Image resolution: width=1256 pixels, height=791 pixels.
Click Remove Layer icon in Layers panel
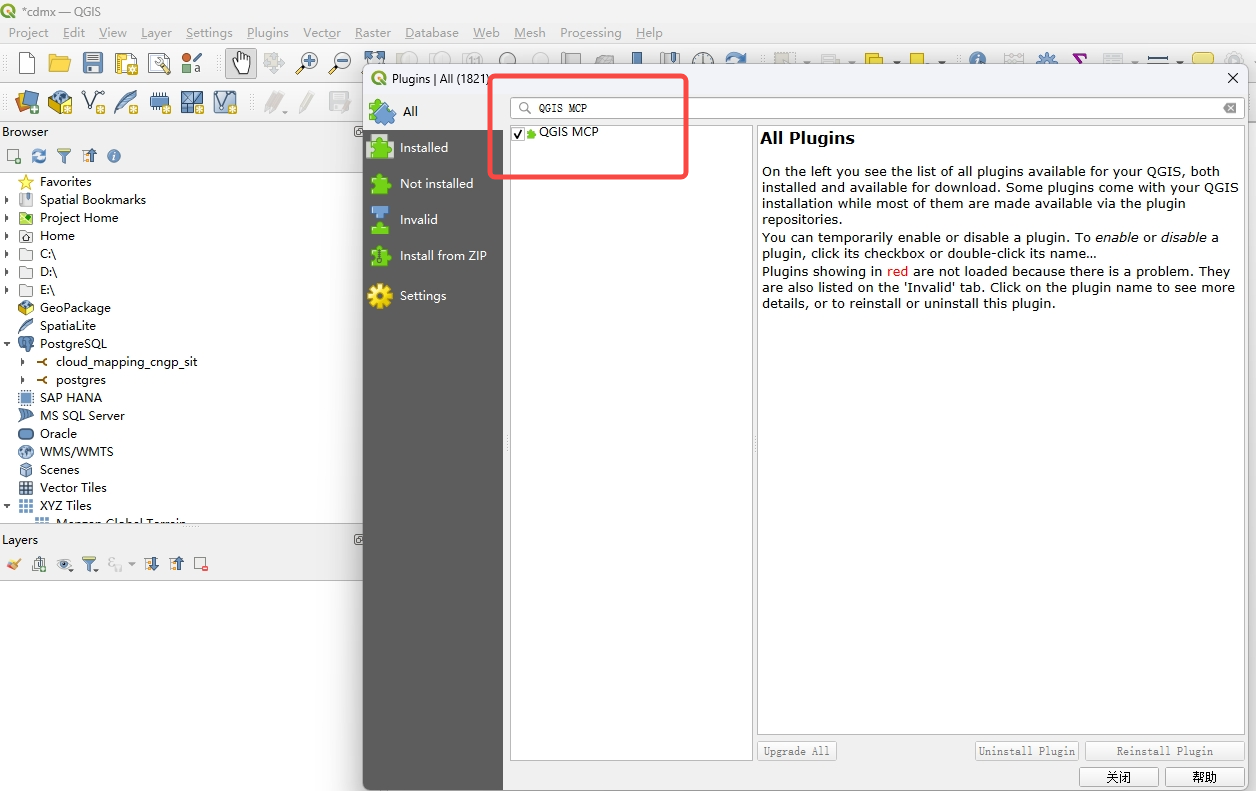click(201, 564)
